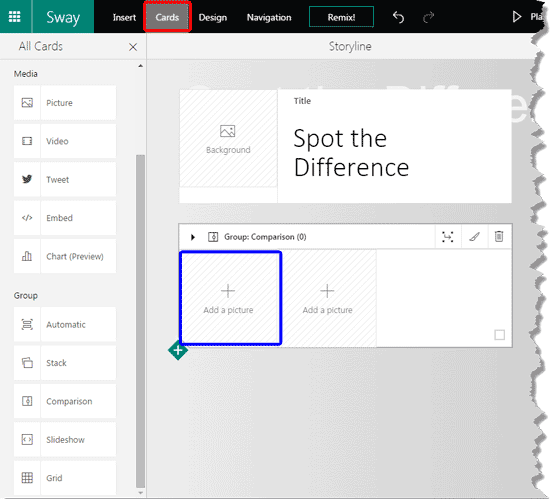Click the Comparison group icon
Image resolution: width=550 pixels, height=499 pixels.
click(27, 401)
